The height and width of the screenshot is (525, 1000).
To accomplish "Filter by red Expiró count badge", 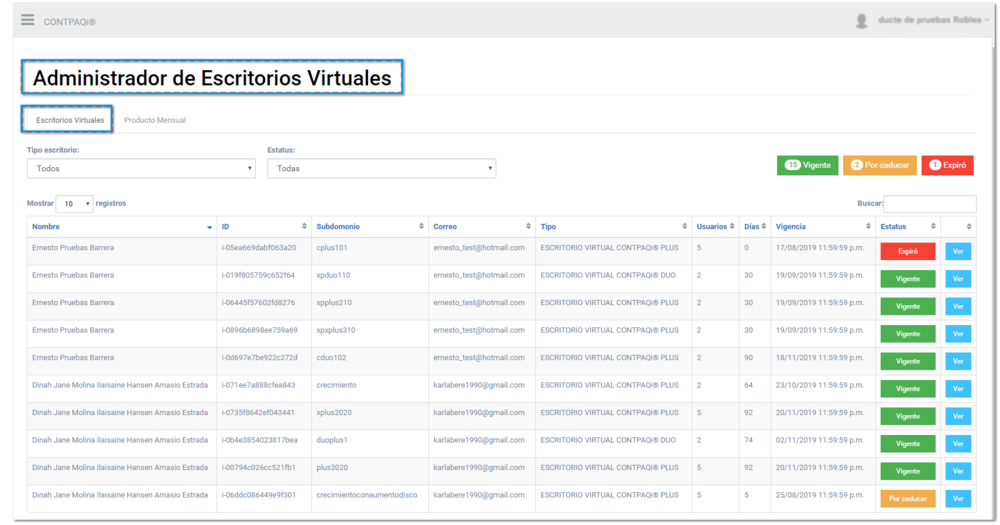I will 947,165.
